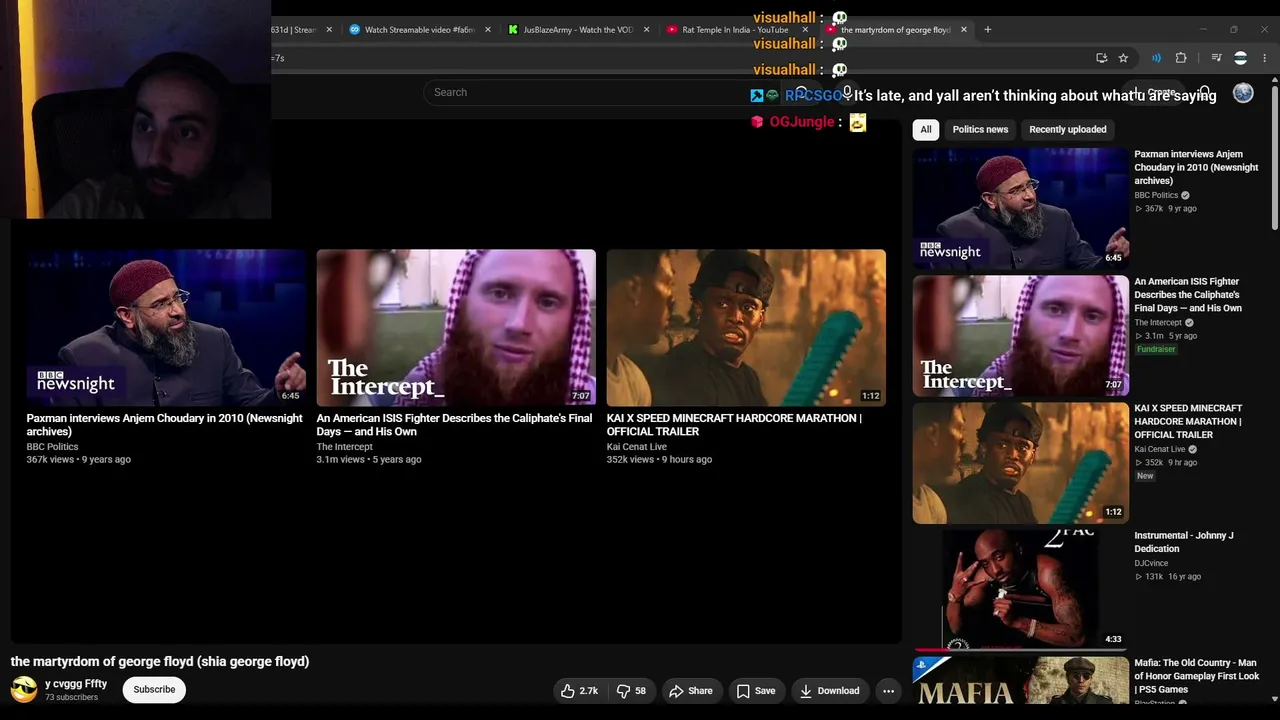Open sidebar title 'KAI X SPEED MINECRAFT HARDCORE MARATHON'

click(x=1188, y=422)
